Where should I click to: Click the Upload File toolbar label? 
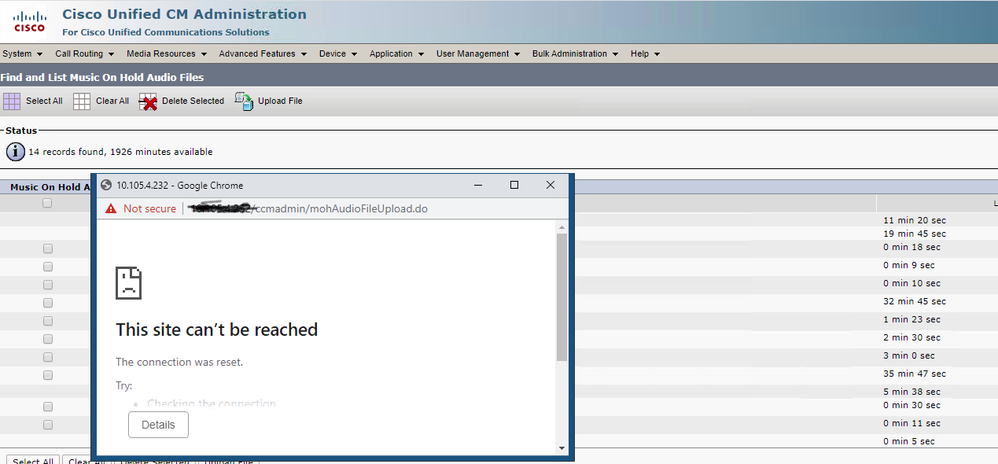280,101
